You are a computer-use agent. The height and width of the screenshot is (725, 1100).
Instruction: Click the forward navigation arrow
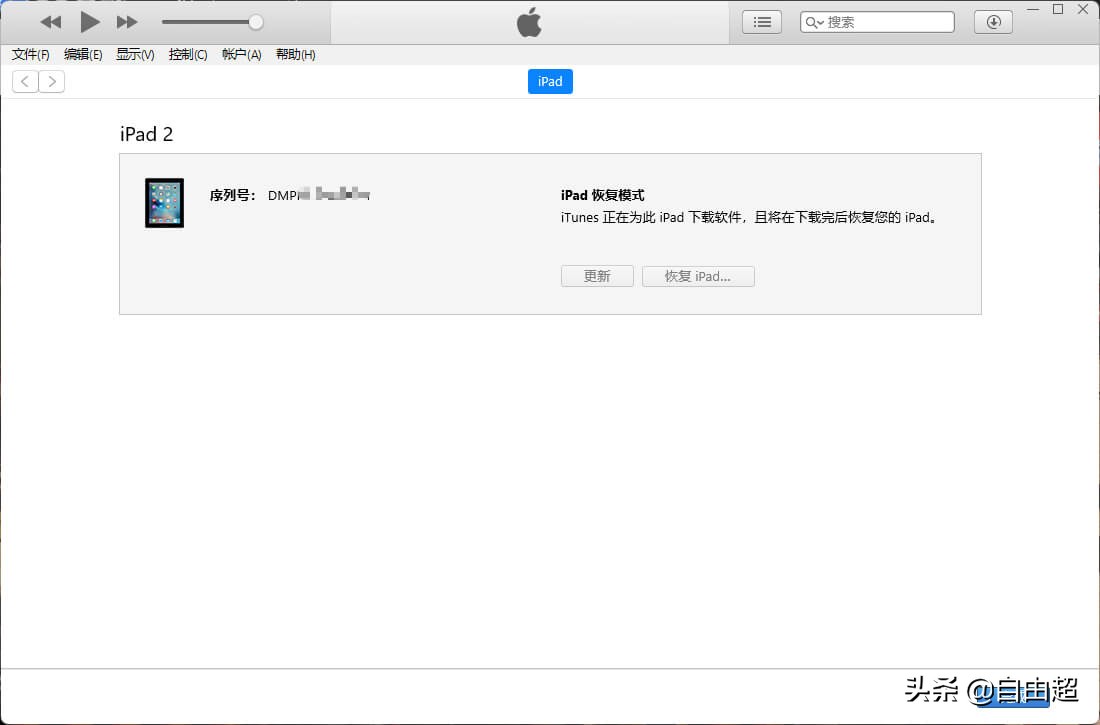[52, 81]
